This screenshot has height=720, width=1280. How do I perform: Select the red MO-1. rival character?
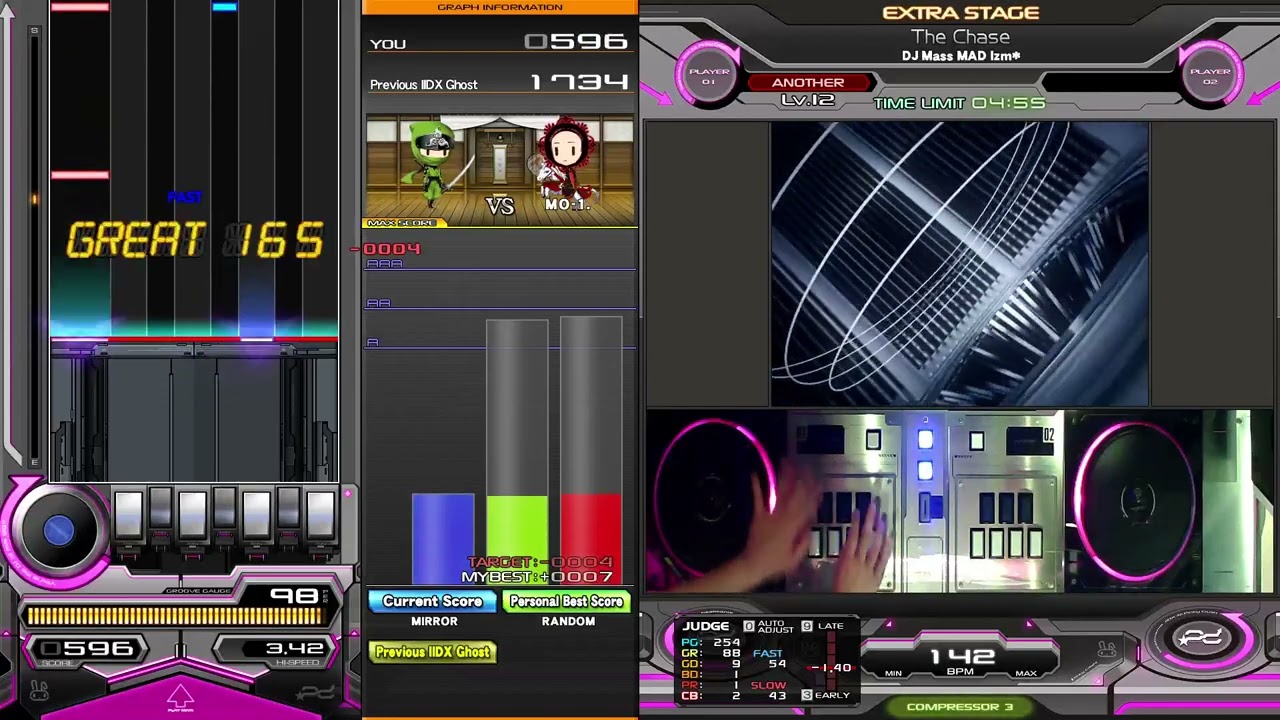tap(567, 160)
